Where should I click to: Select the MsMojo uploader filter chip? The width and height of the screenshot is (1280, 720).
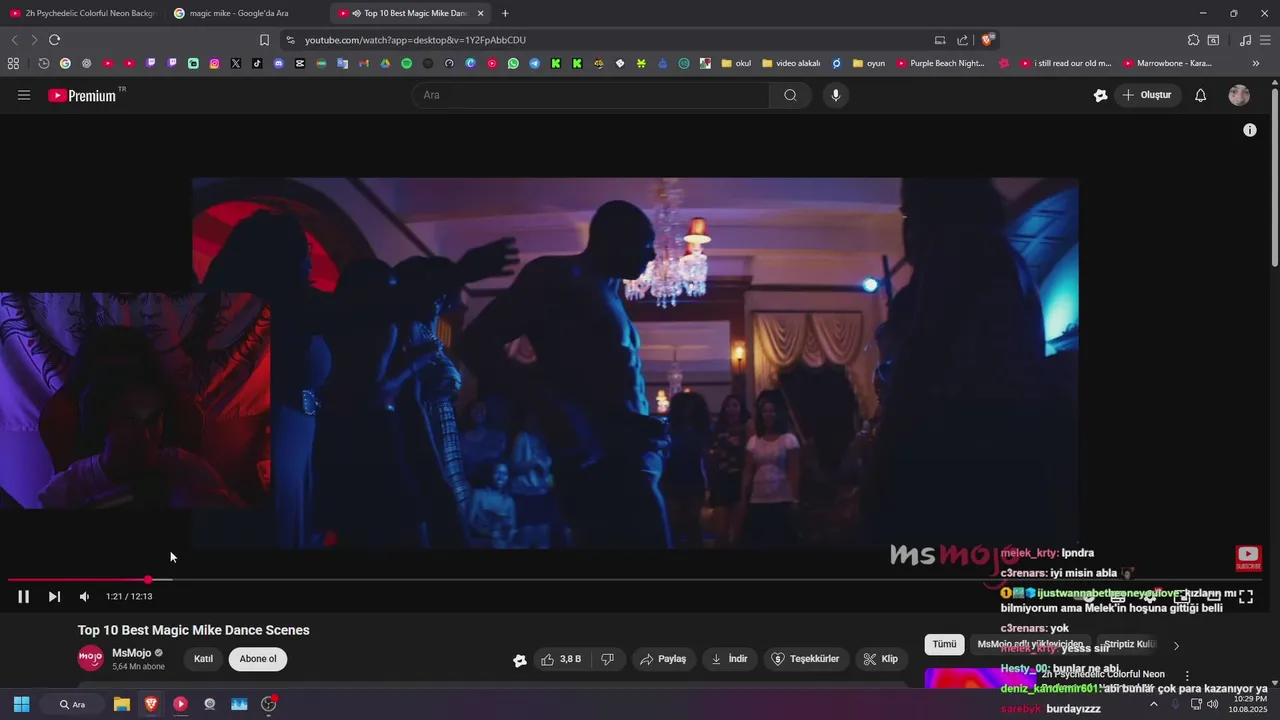[x=1029, y=645]
